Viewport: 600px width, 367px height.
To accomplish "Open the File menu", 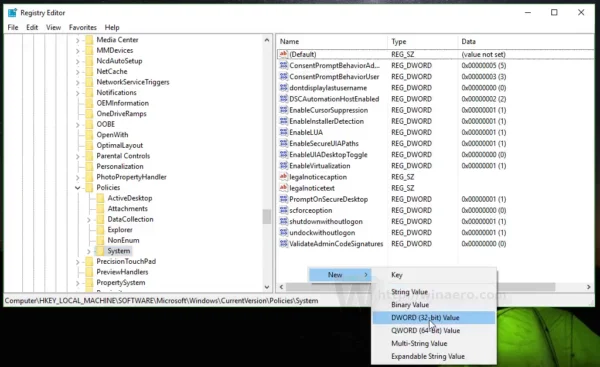I will tap(13, 28).
